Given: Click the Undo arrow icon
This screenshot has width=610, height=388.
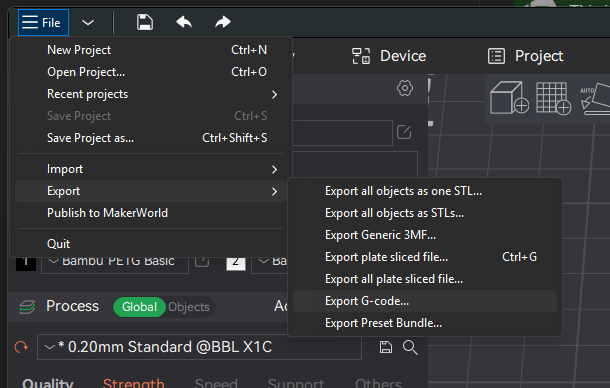Looking at the screenshot, I should [x=184, y=22].
